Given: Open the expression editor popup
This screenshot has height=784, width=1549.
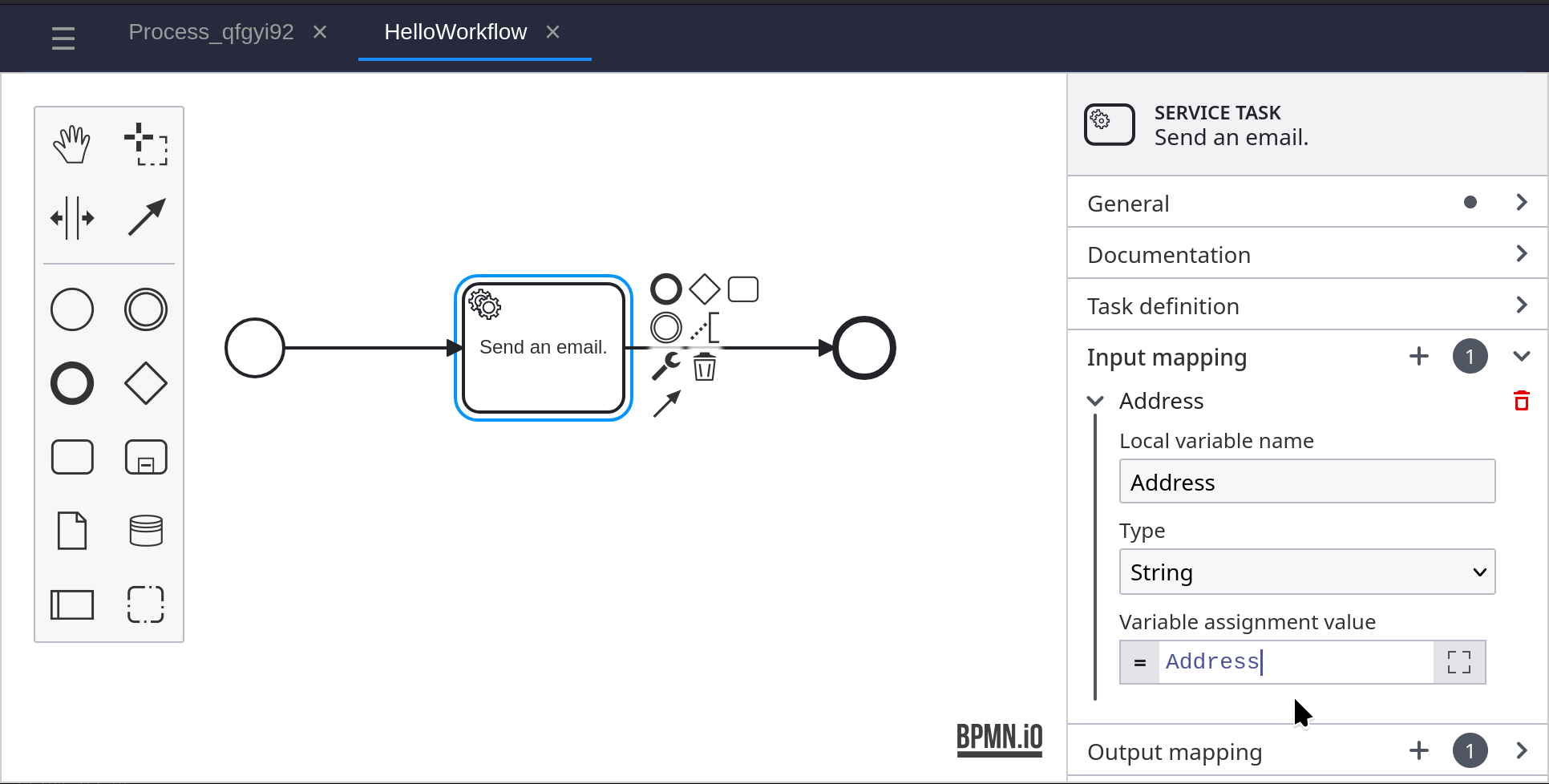Looking at the screenshot, I should click(x=1458, y=662).
